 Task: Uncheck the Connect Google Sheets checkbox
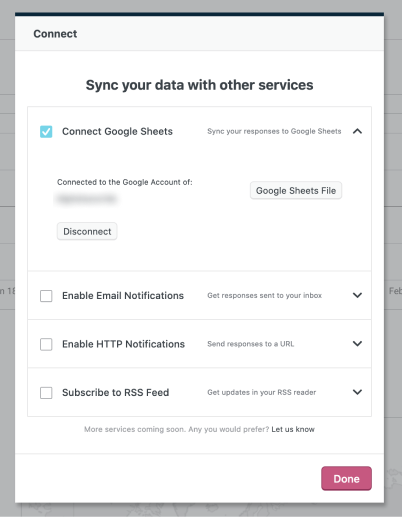click(46, 131)
